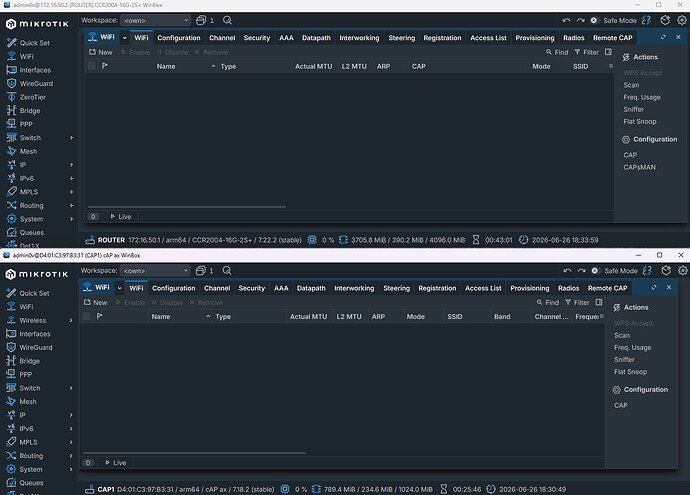Open Workspace dropdown in ROUTER window

pyautogui.click(x=156, y=20)
